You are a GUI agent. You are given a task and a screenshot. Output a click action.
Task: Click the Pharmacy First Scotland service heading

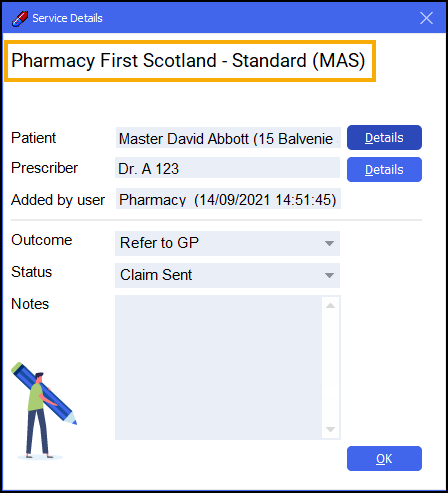pos(190,61)
